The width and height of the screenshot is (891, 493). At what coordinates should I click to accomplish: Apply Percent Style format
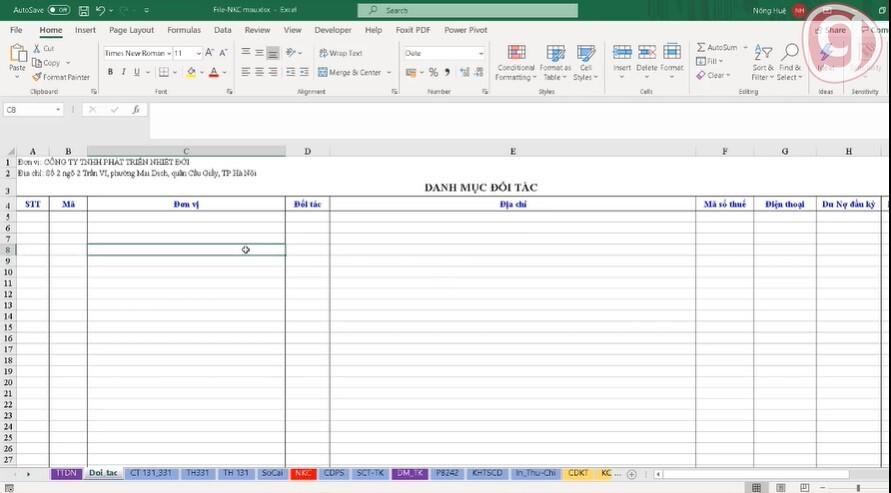[x=434, y=72]
